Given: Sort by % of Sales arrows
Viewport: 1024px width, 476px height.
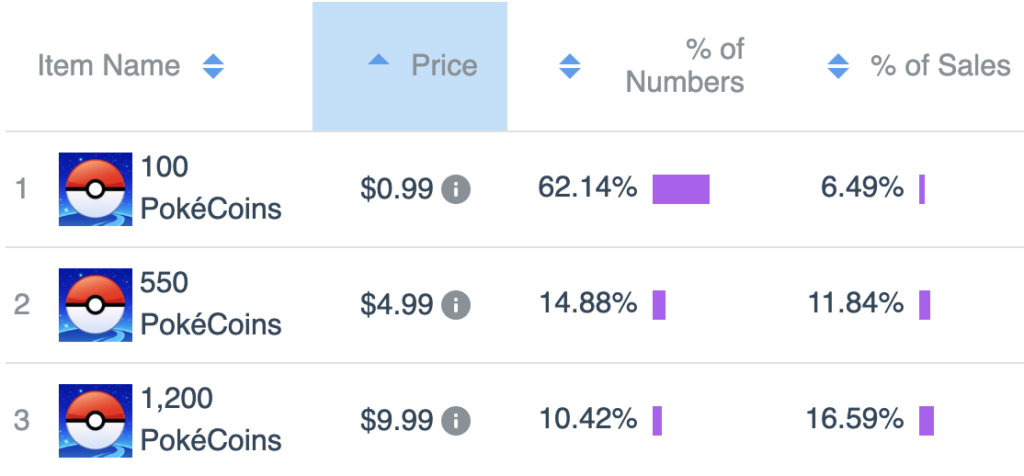Looking at the screenshot, I should click(838, 66).
